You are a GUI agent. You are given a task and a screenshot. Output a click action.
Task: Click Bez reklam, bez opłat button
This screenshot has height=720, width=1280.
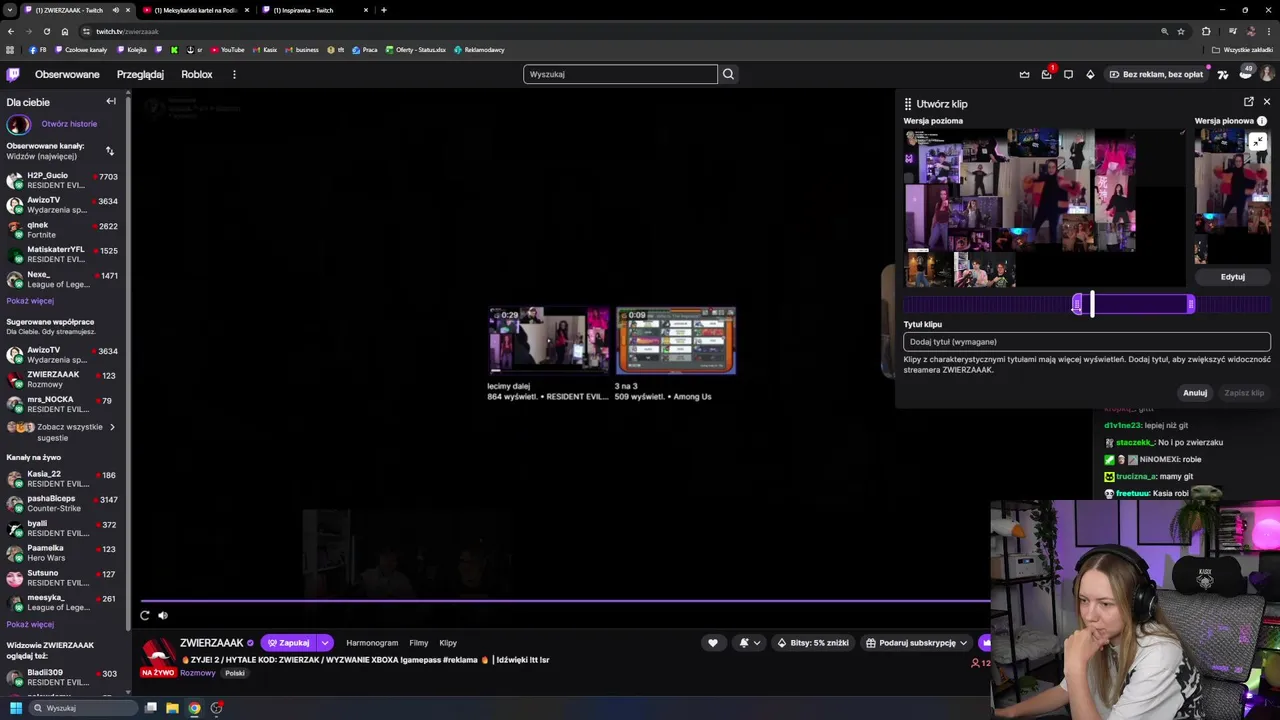pos(1155,74)
